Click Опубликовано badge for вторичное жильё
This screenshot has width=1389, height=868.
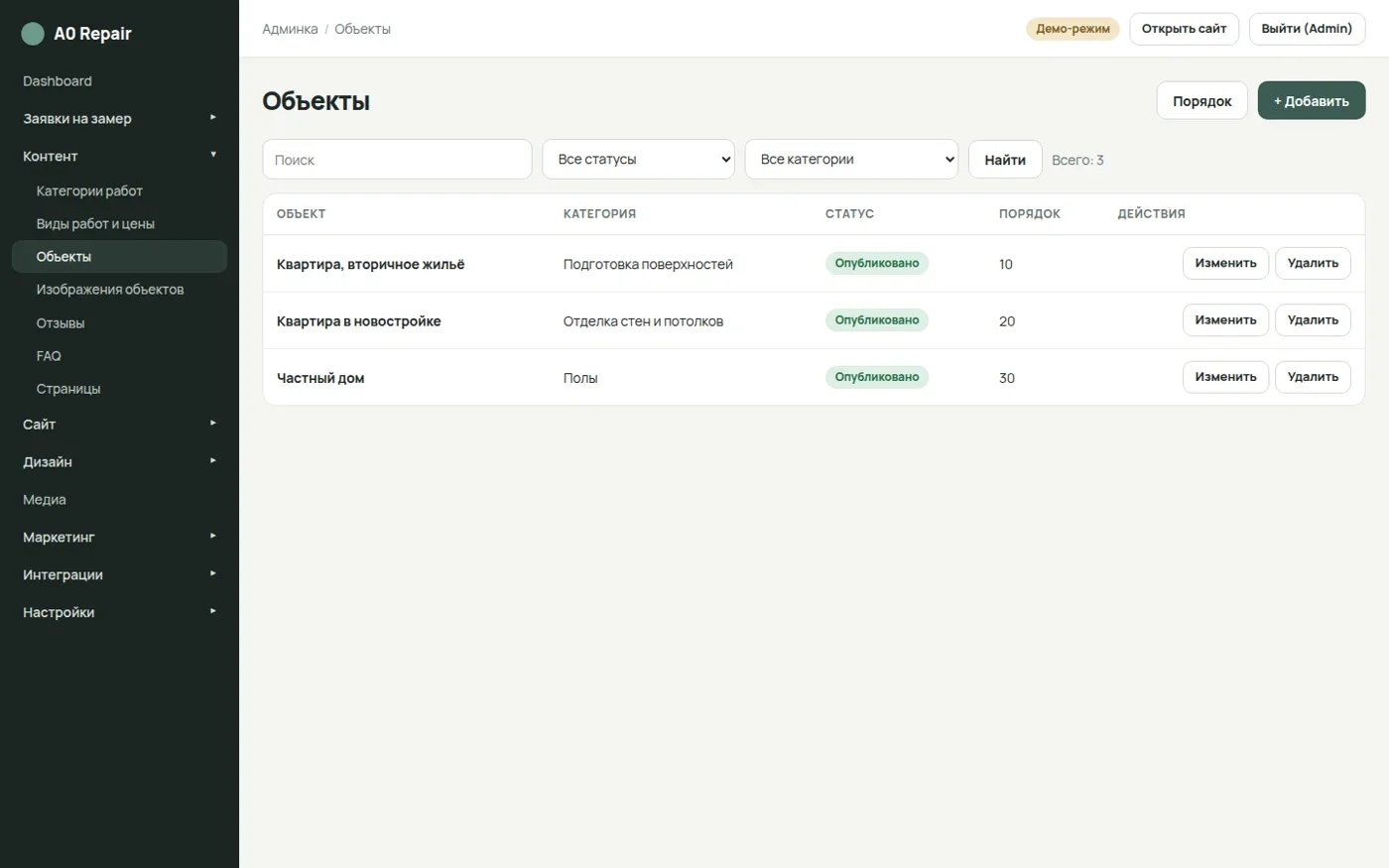coord(877,263)
